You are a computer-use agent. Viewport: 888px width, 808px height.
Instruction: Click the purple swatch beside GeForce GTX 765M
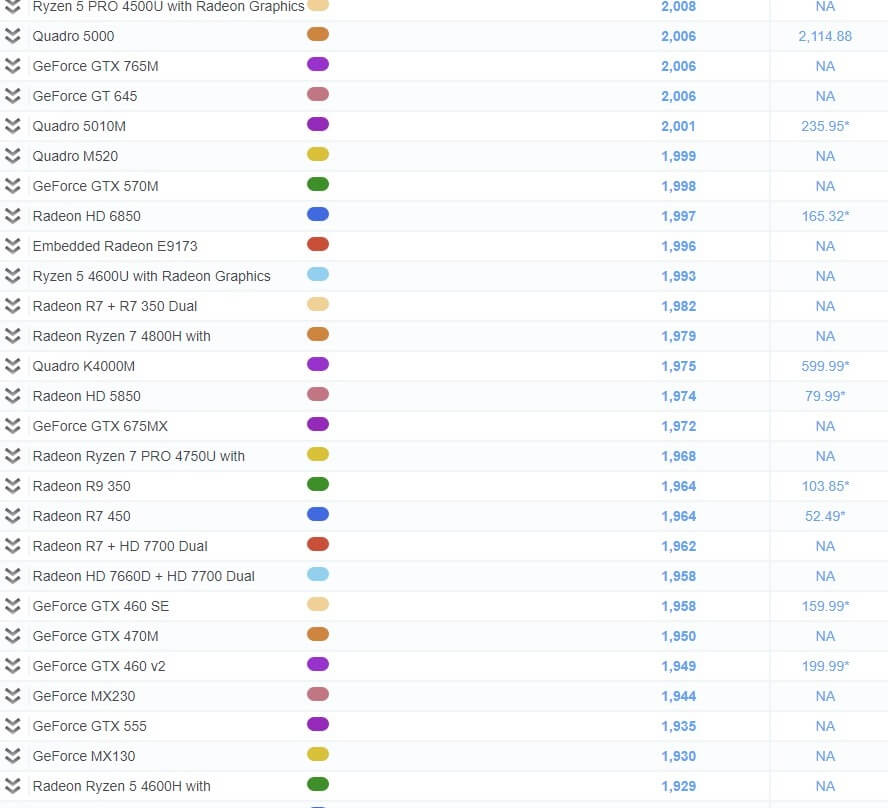(x=318, y=64)
